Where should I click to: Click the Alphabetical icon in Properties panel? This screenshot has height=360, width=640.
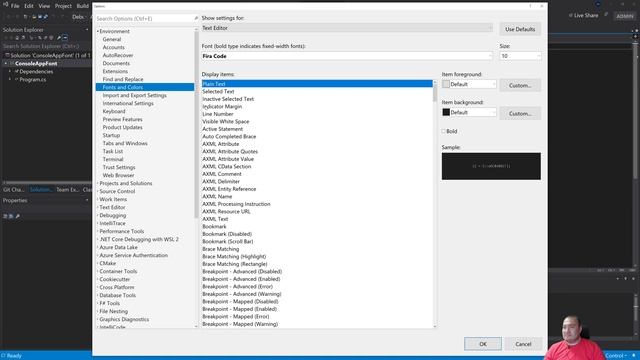tap(11, 216)
